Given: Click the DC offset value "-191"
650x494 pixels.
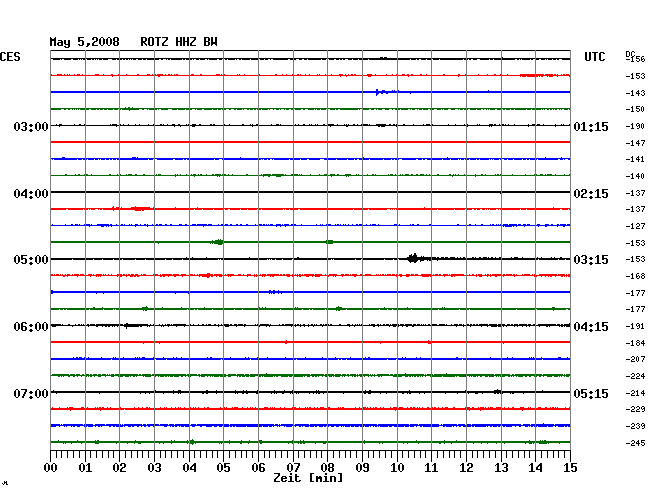Looking at the screenshot, I should coord(635,327).
